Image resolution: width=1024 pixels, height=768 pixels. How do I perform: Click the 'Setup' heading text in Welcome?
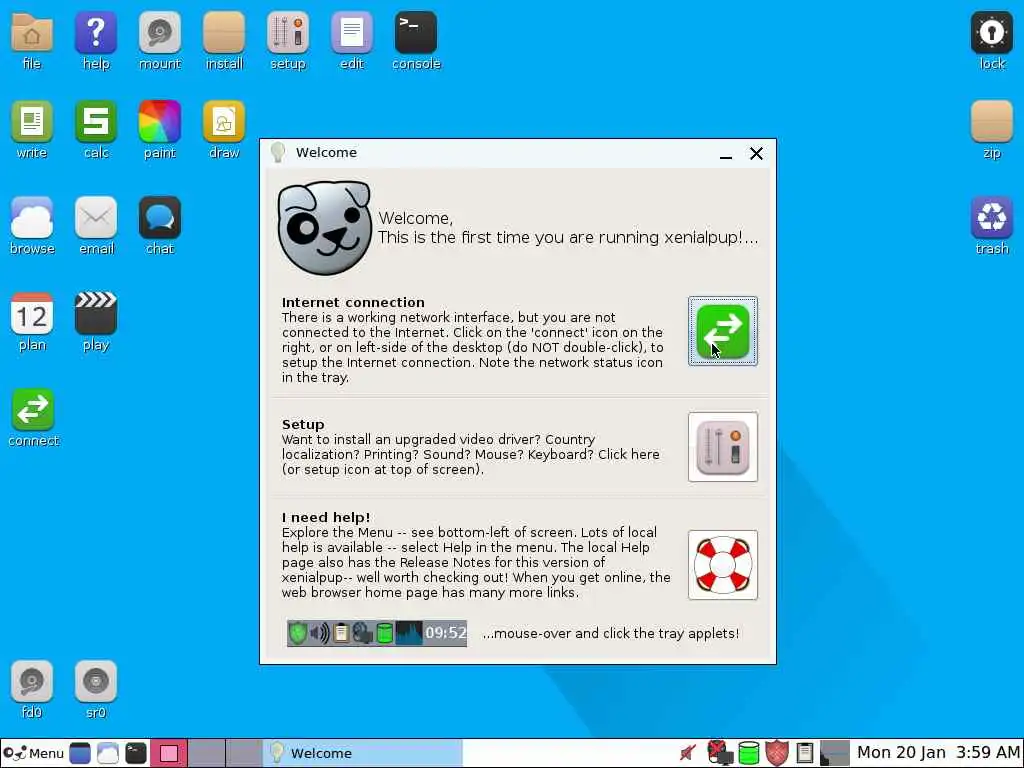[303, 424]
